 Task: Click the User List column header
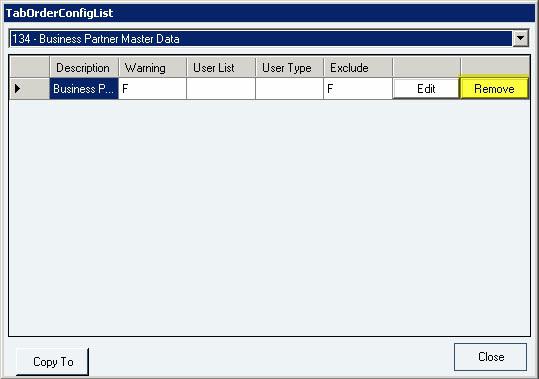221,67
